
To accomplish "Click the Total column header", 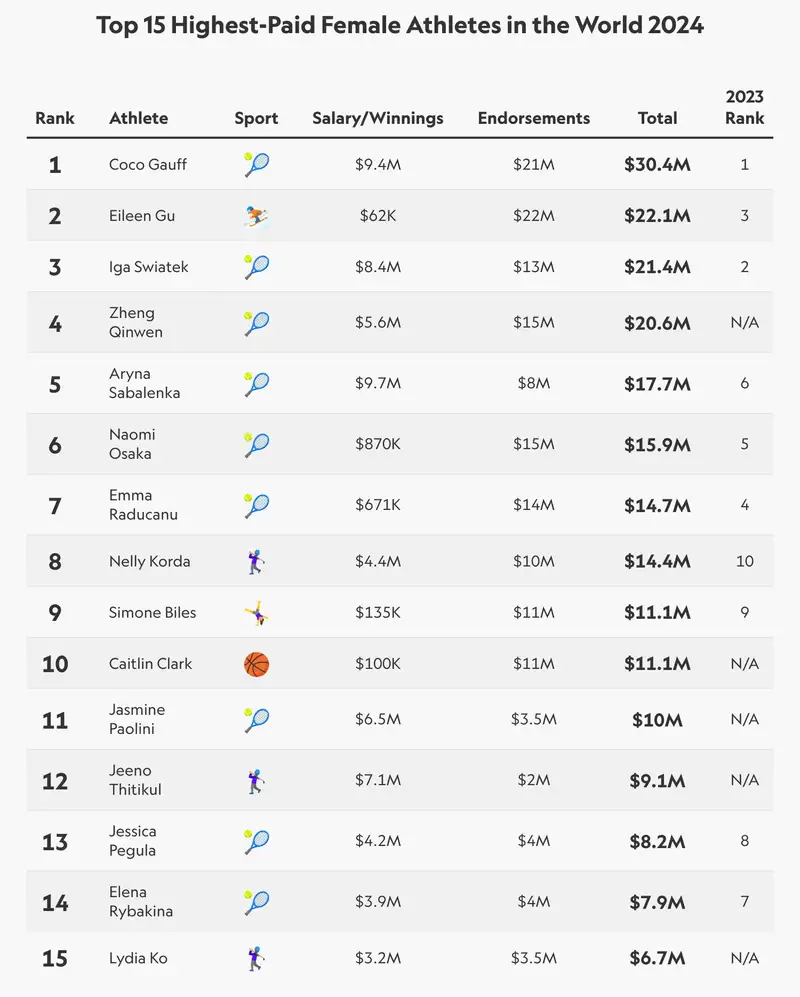I will coord(657,118).
